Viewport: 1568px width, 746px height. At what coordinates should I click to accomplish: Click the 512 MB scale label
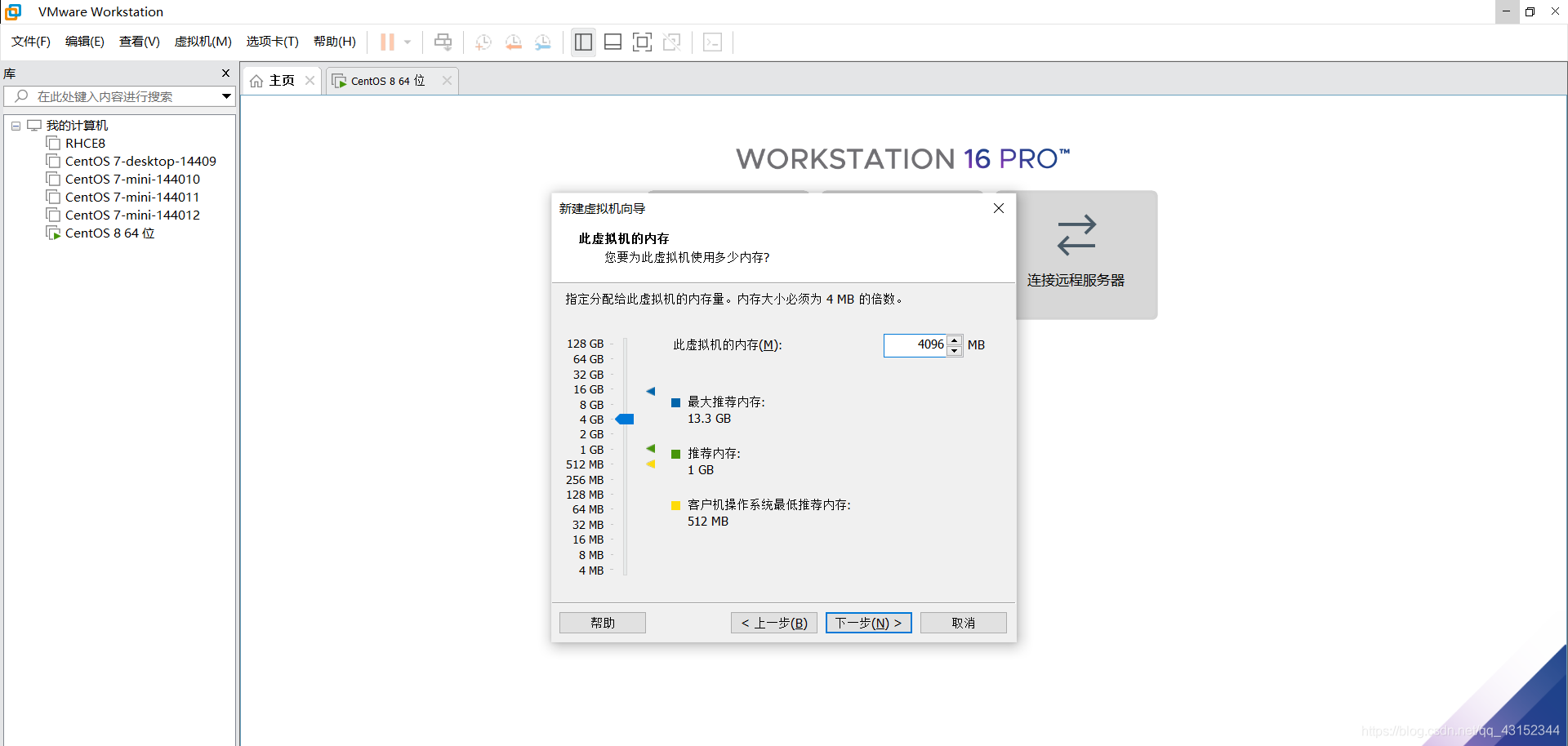(x=585, y=465)
